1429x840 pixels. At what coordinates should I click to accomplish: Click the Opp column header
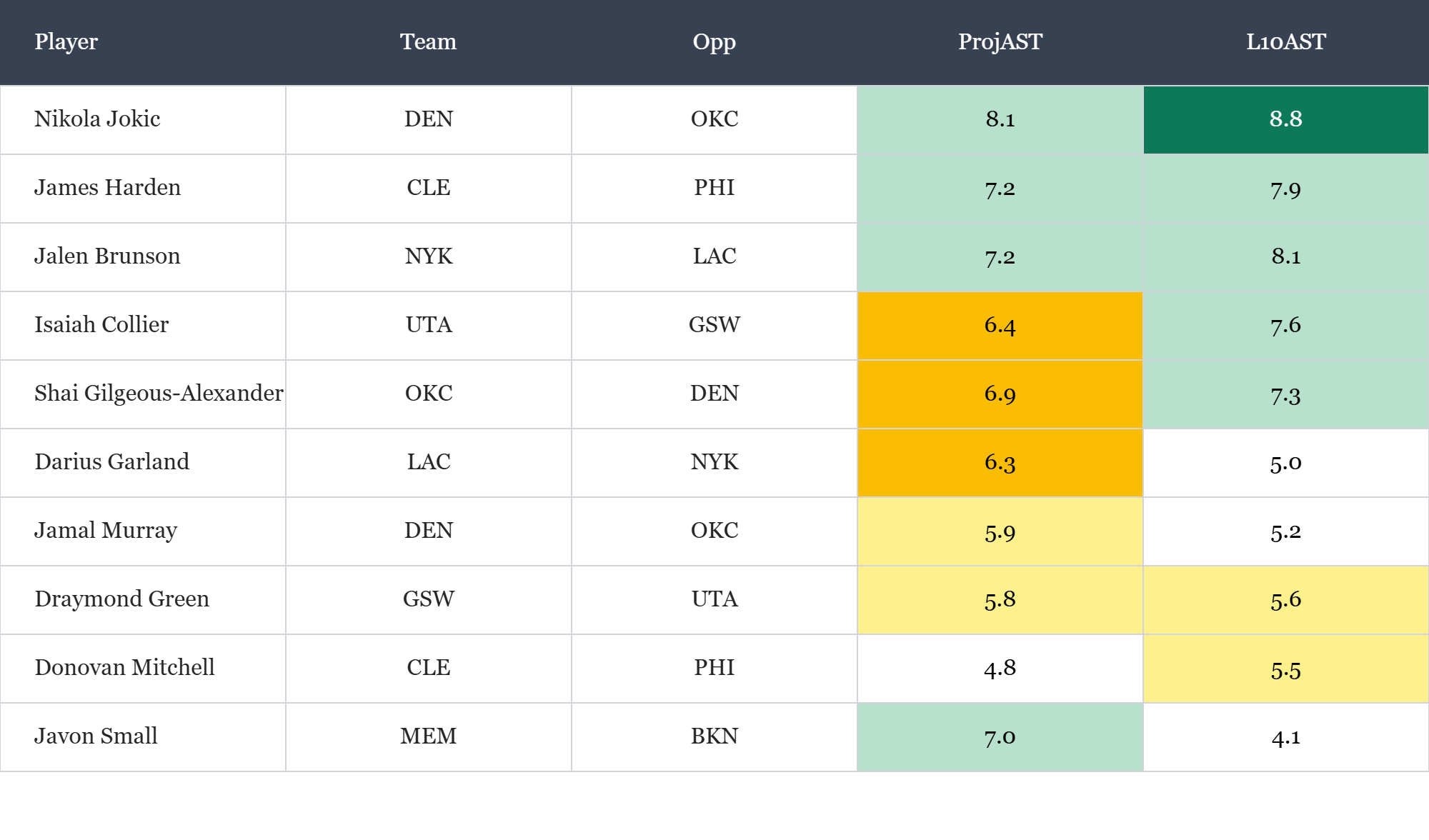[714, 42]
